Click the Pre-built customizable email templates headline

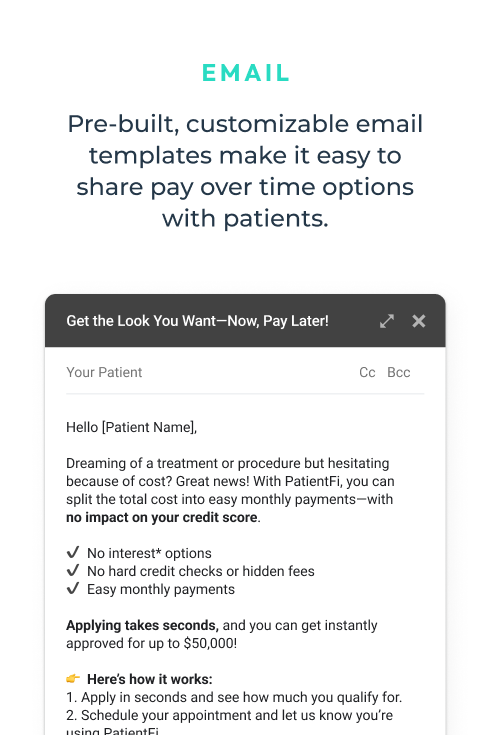245,171
